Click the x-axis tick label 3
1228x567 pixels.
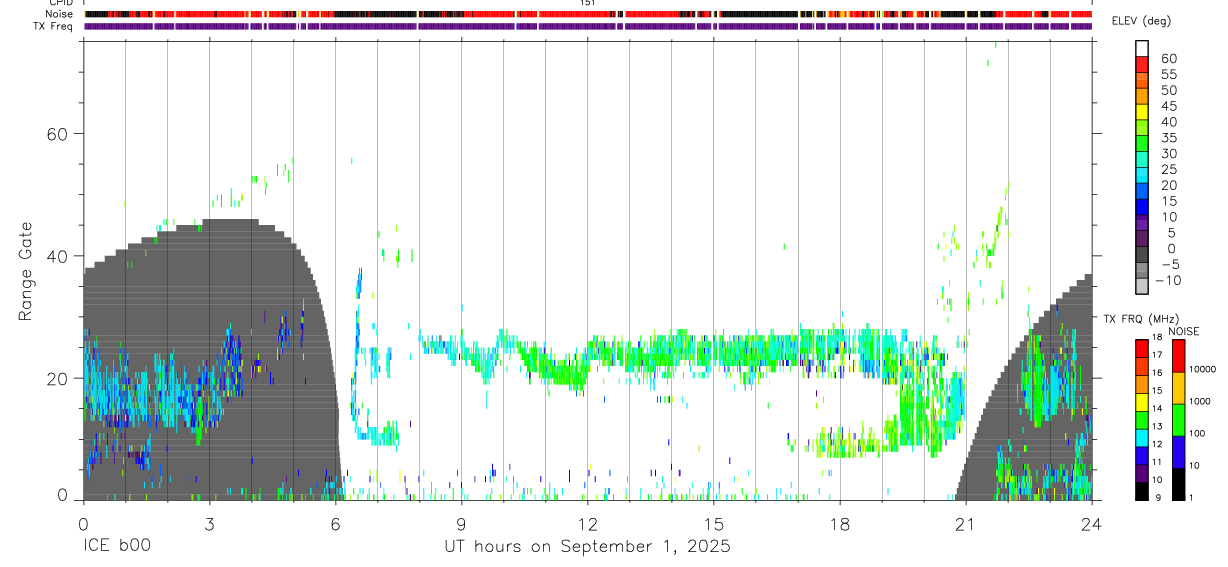(209, 522)
